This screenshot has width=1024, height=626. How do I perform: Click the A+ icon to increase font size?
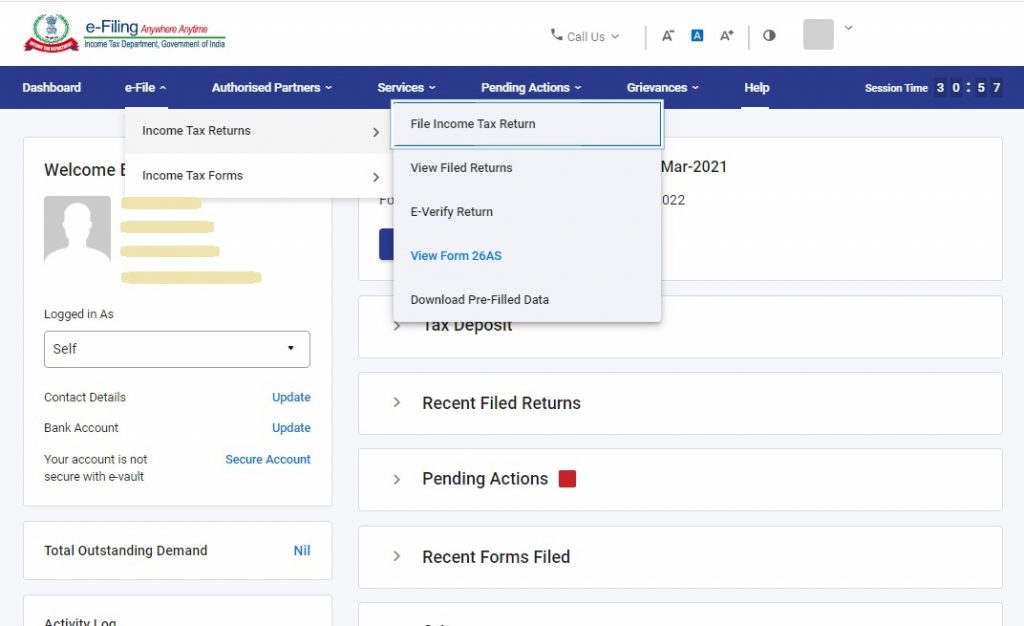pyautogui.click(x=726, y=35)
